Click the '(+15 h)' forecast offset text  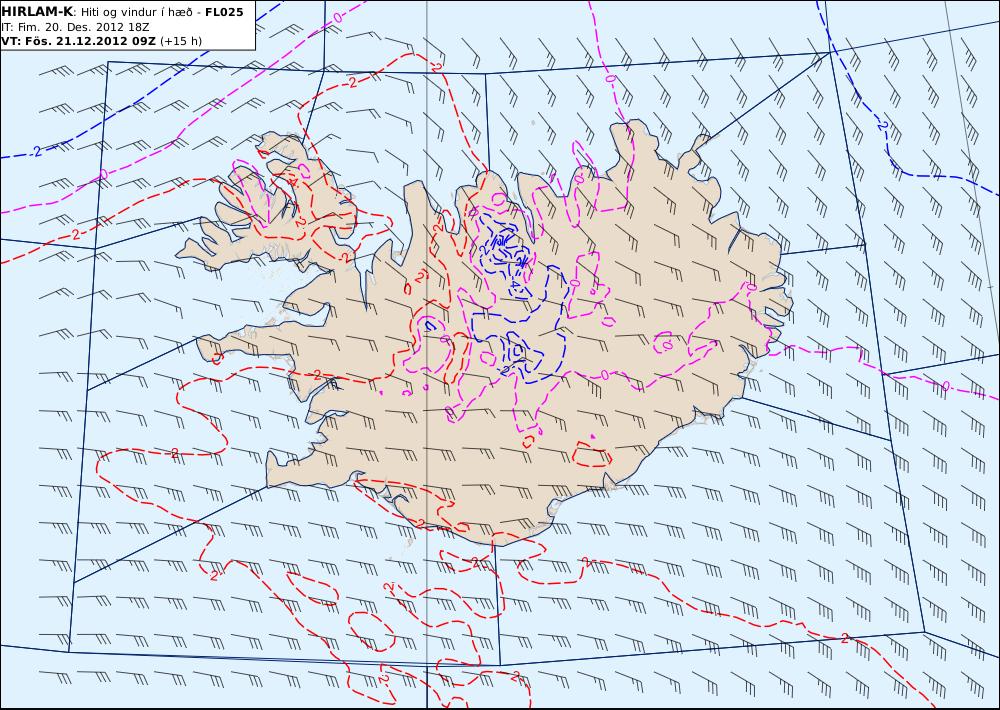point(180,41)
